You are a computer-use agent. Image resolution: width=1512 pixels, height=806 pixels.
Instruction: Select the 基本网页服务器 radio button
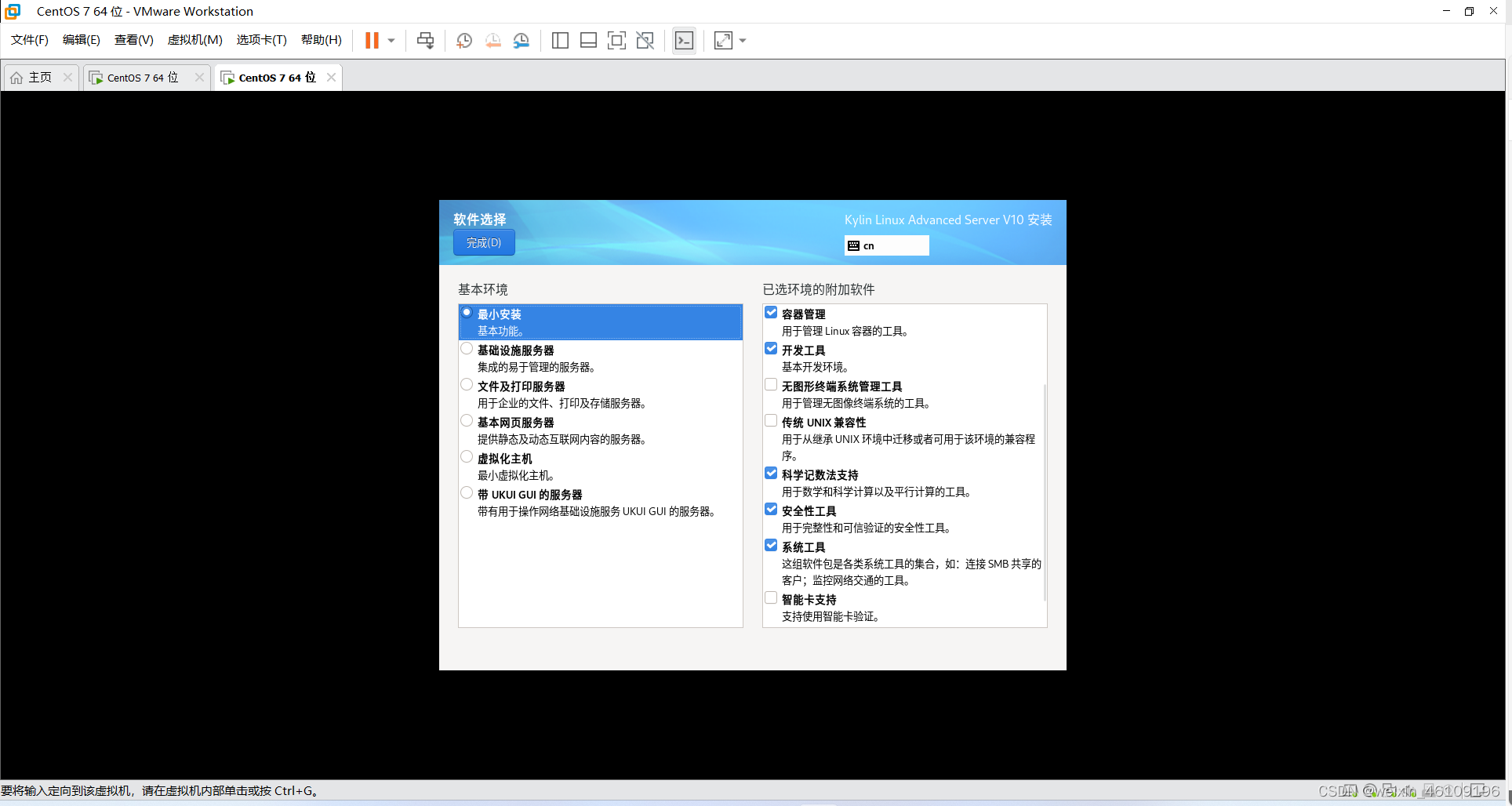click(467, 421)
